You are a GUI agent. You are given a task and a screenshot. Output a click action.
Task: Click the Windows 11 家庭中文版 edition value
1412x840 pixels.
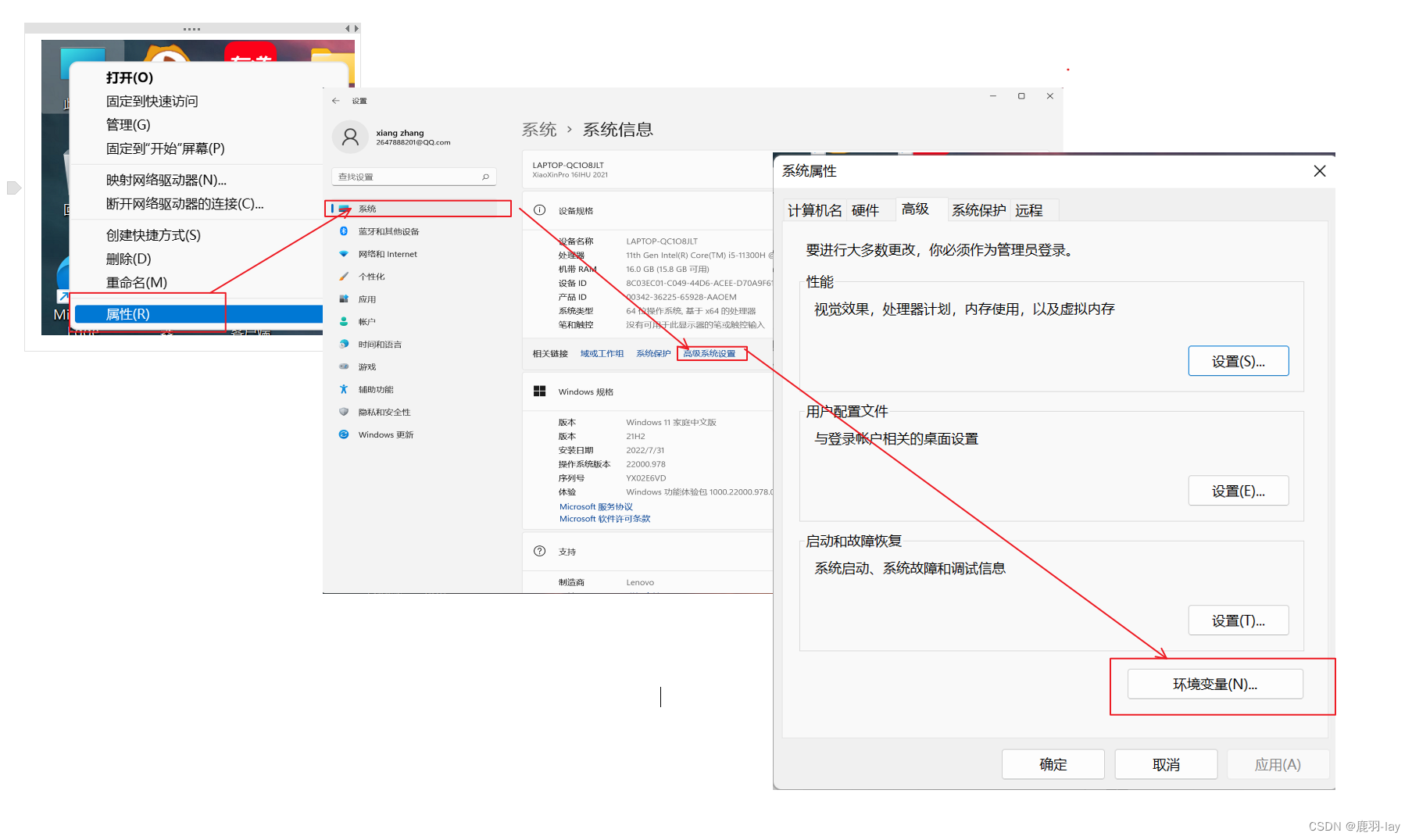671,422
